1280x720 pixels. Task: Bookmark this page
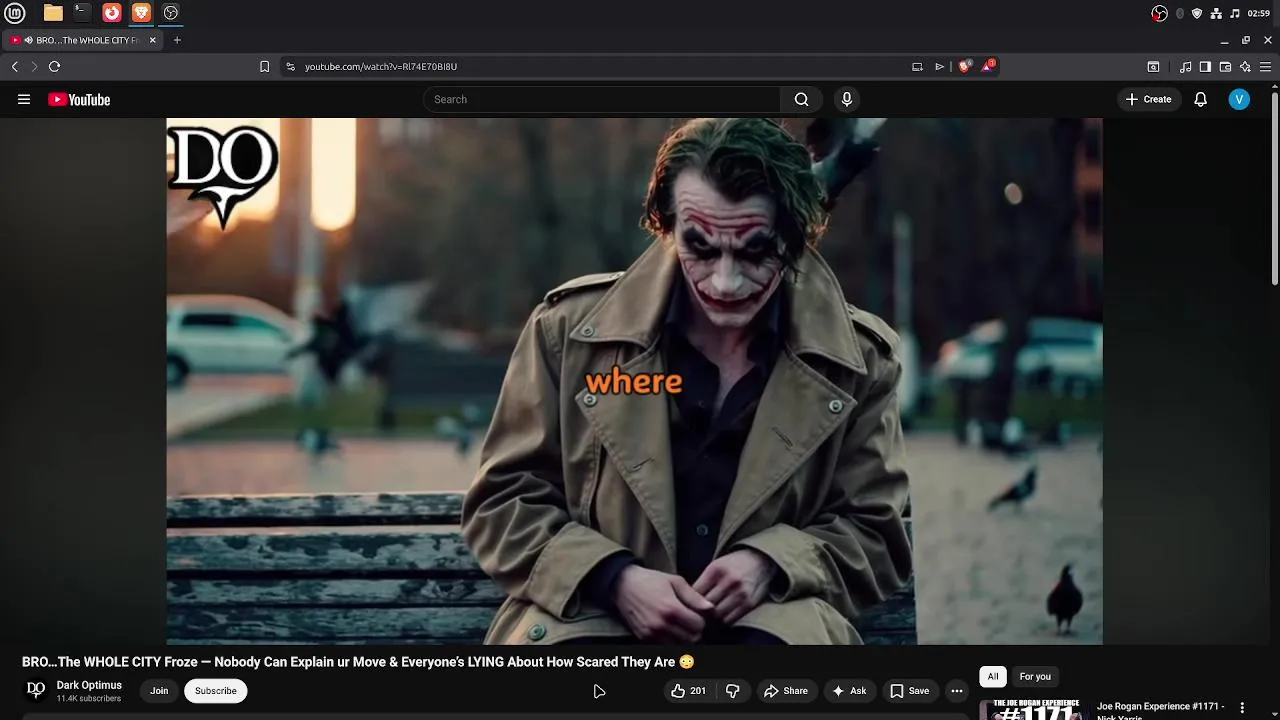click(264, 67)
